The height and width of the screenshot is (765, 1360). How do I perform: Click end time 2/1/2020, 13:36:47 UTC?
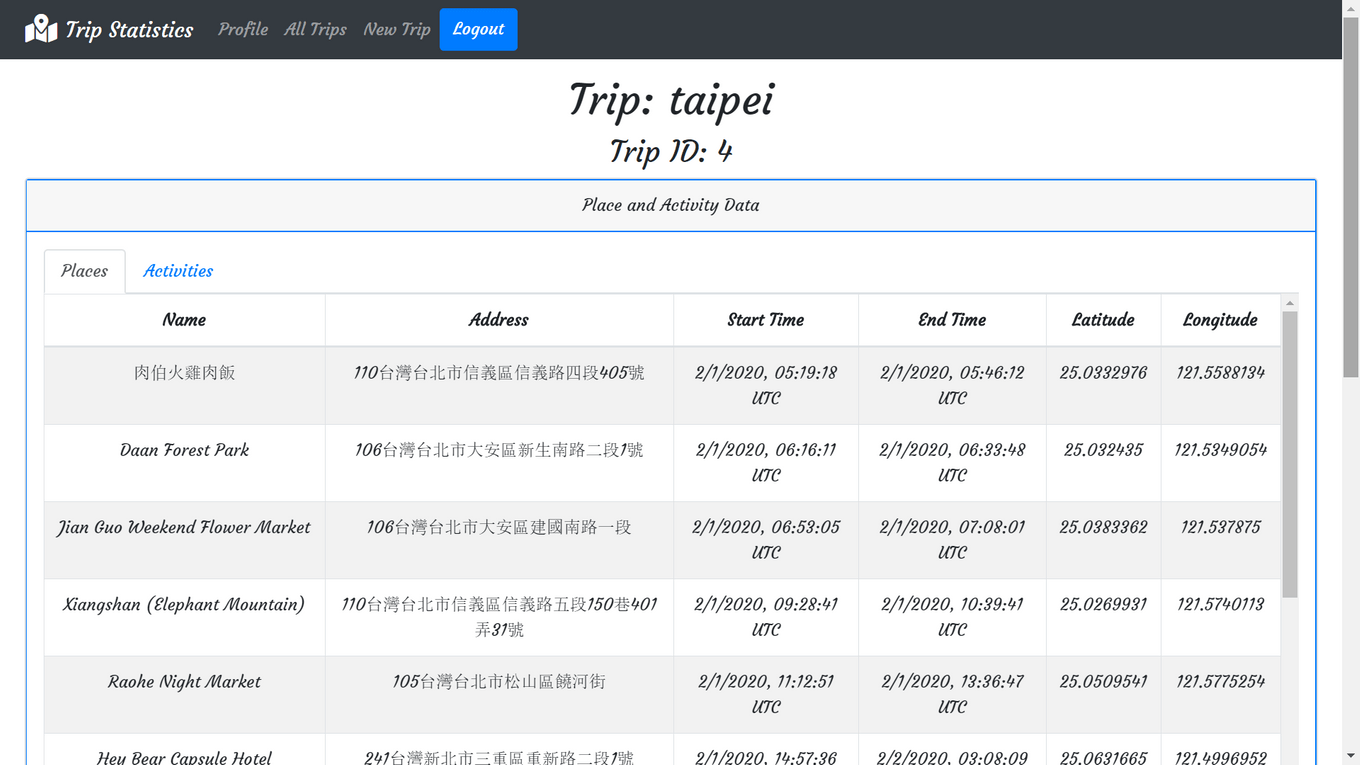click(x=952, y=694)
